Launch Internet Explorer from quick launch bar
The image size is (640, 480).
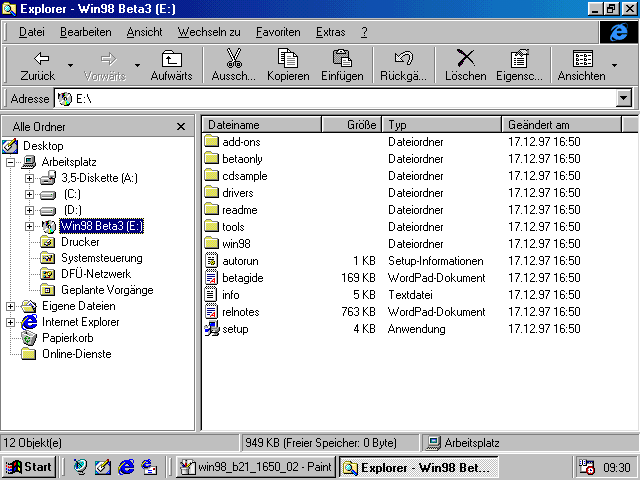click(126, 467)
